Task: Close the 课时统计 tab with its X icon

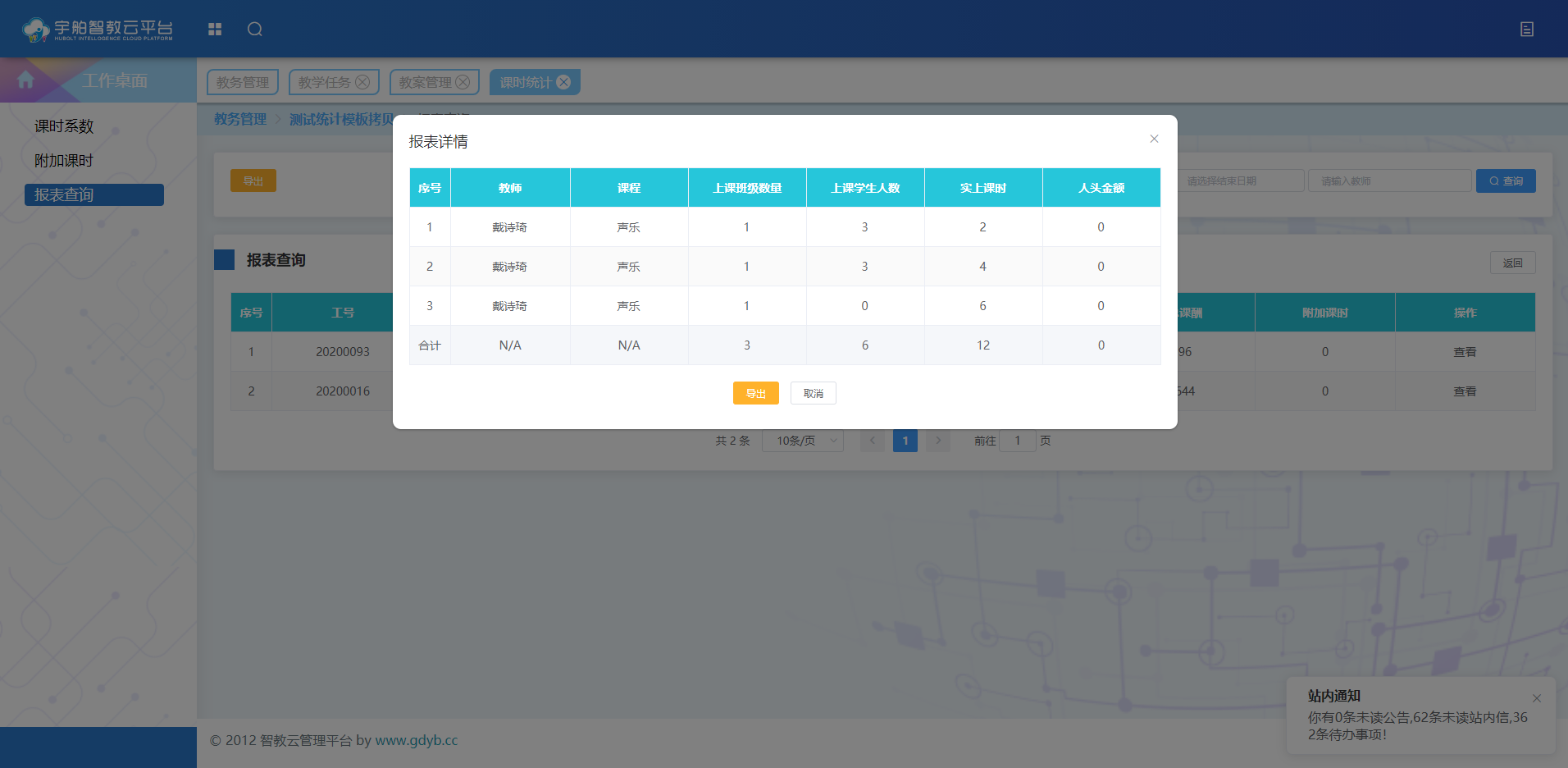Action: [563, 82]
